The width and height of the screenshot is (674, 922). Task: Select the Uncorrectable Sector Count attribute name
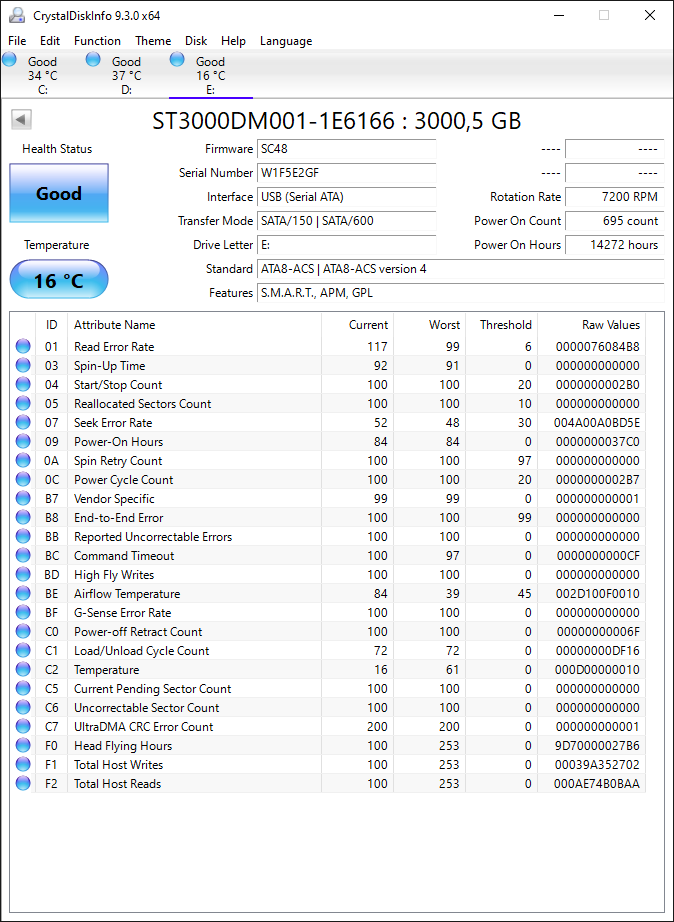(146, 707)
